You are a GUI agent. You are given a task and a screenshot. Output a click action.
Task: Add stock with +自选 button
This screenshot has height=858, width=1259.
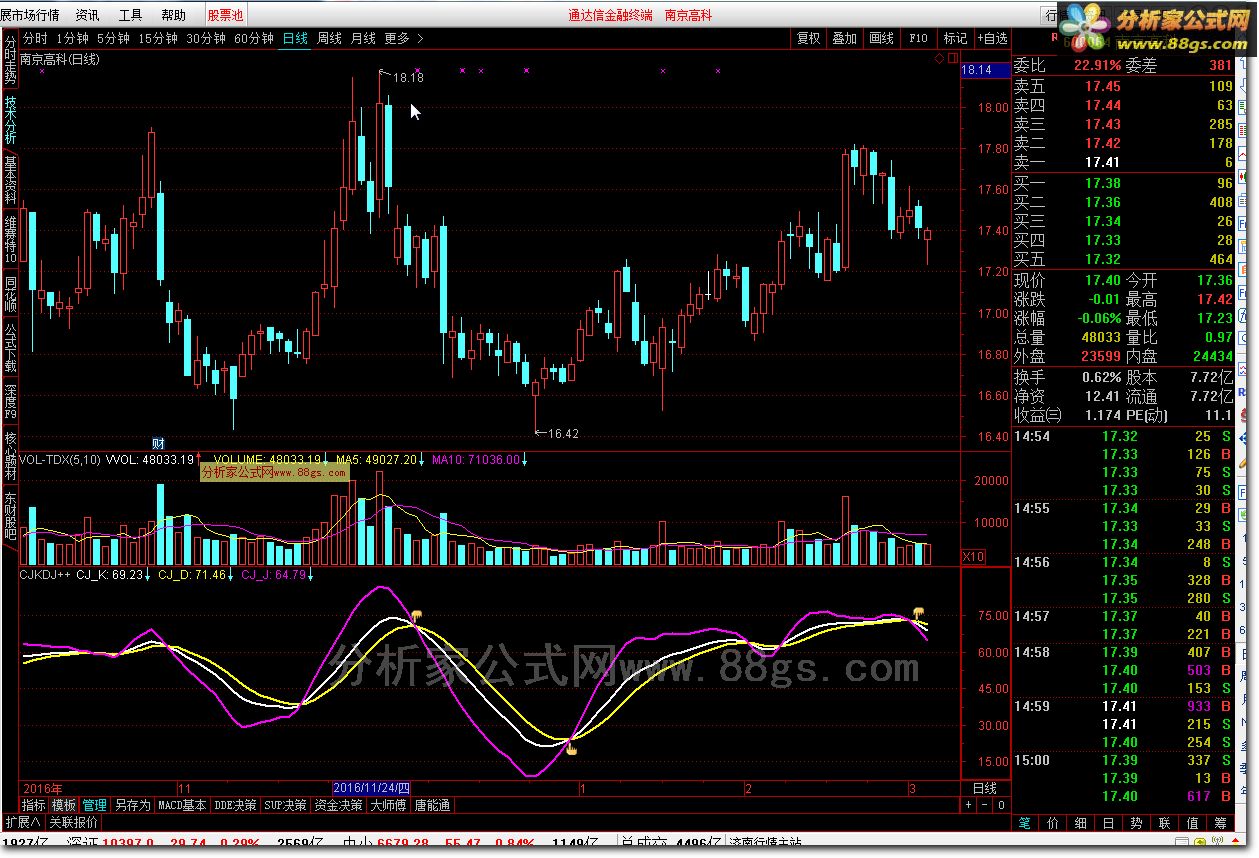tap(991, 39)
